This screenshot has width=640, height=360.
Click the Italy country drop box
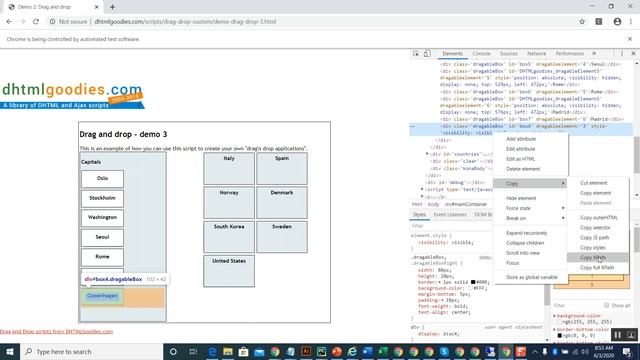point(229,169)
